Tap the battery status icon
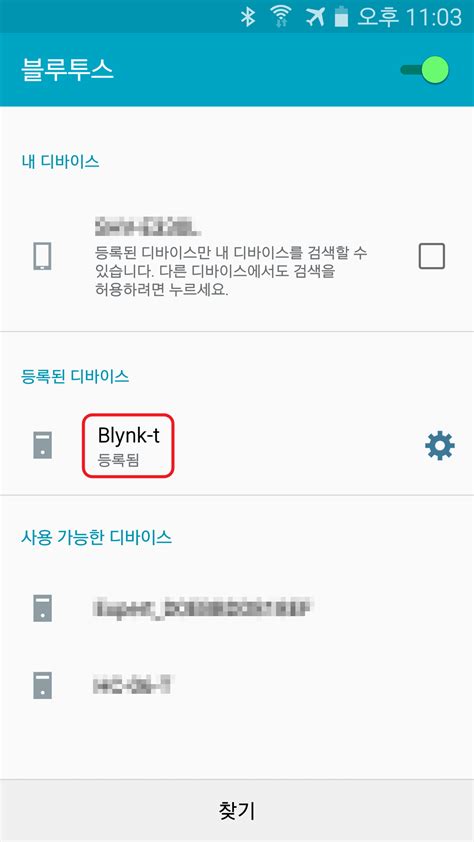 pyautogui.click(x=341, y=17)
